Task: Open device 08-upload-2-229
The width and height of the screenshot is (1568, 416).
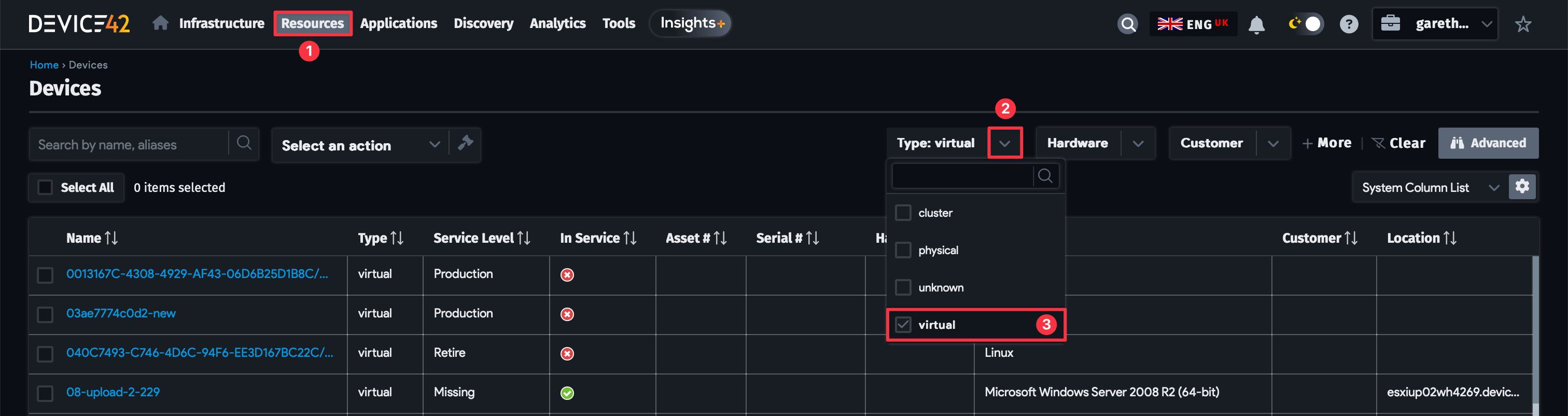Action: [x=113, y=392]
